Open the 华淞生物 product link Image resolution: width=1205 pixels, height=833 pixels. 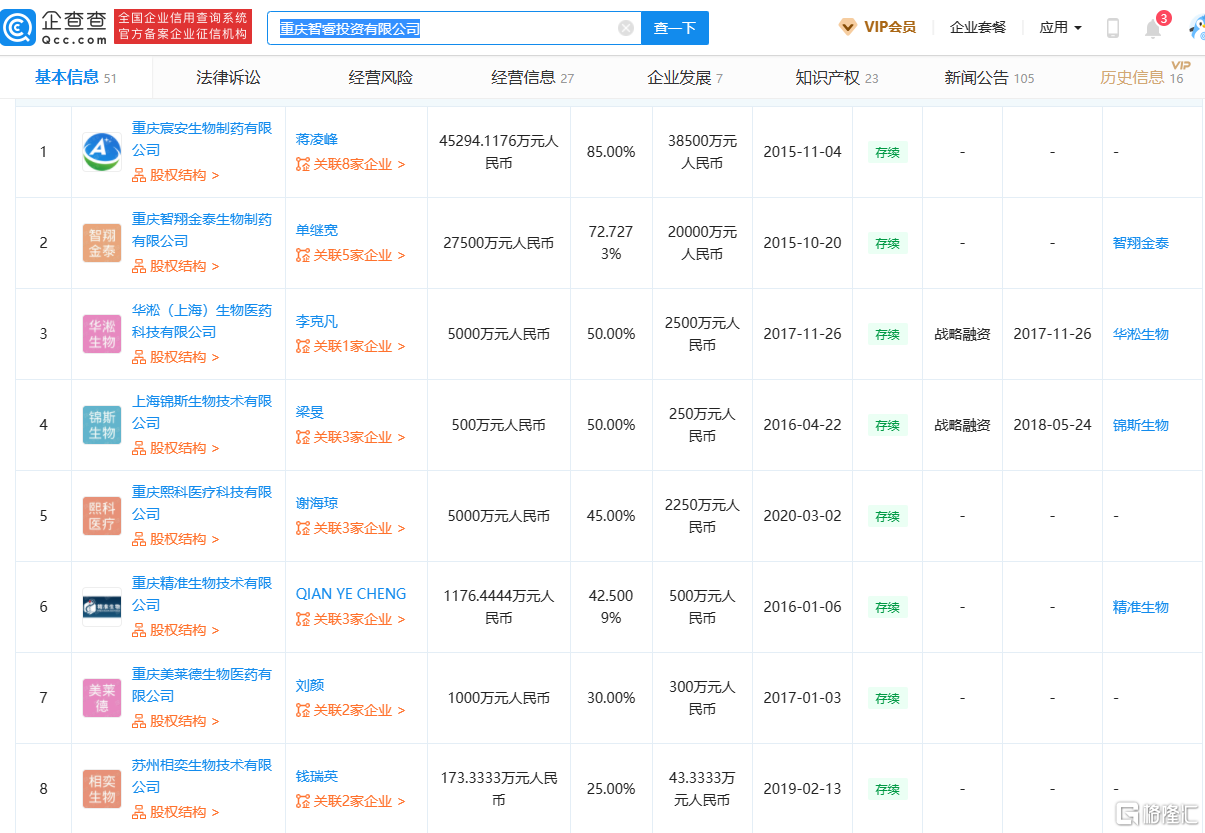click(x=1141, y=334)
